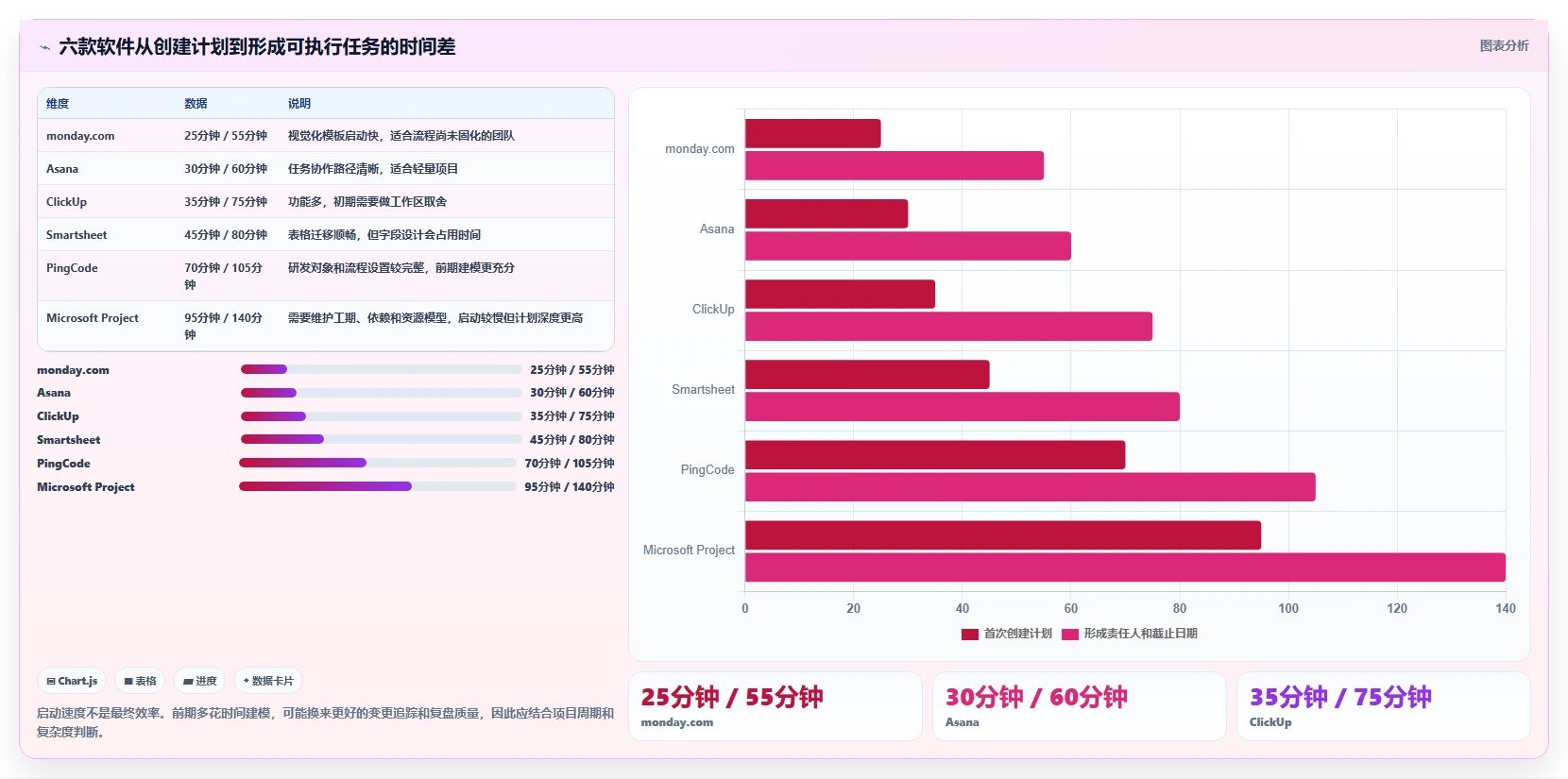Viewport: 1568px width, 779px height.
Task: Click ClickUp's dark red chart bar
Action: click(840, 294)
